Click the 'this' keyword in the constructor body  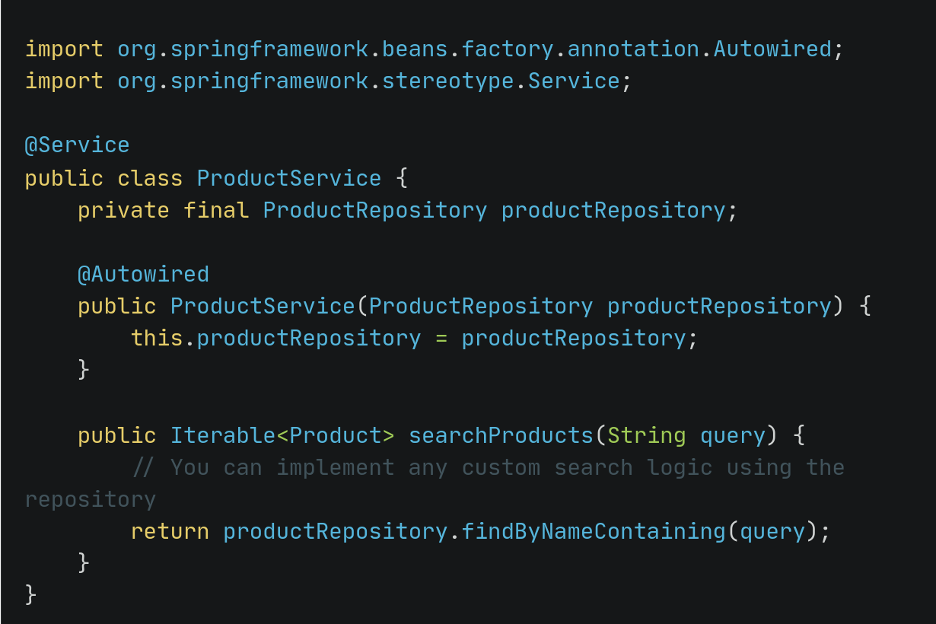click(x=157, y=338)
